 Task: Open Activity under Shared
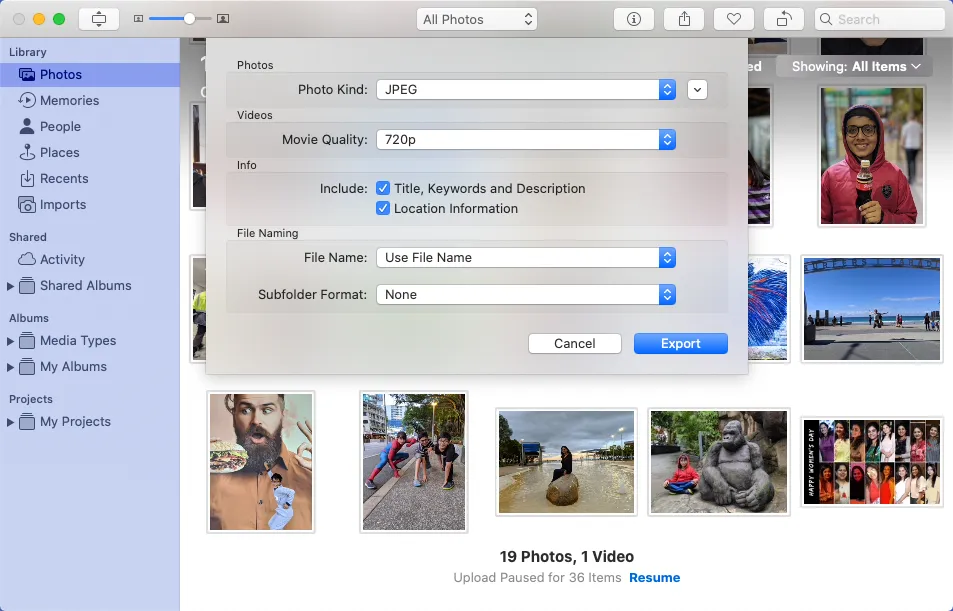click(x=64, y=259)
